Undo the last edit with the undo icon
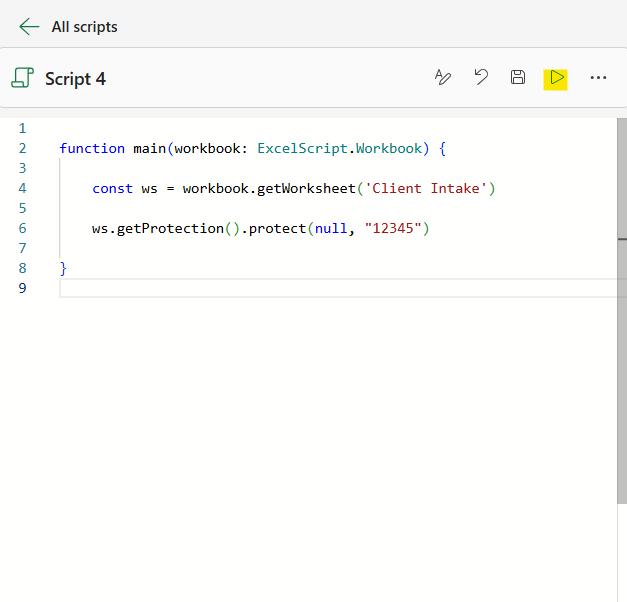Screen dimensions: 627x602 click(x=481, y=77)
